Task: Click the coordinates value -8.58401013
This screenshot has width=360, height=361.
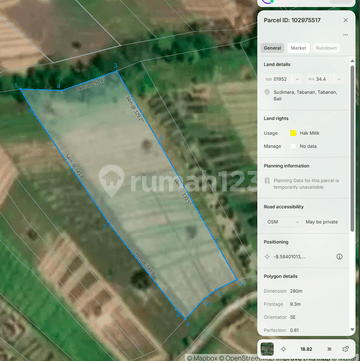Action: pos(289,257)
